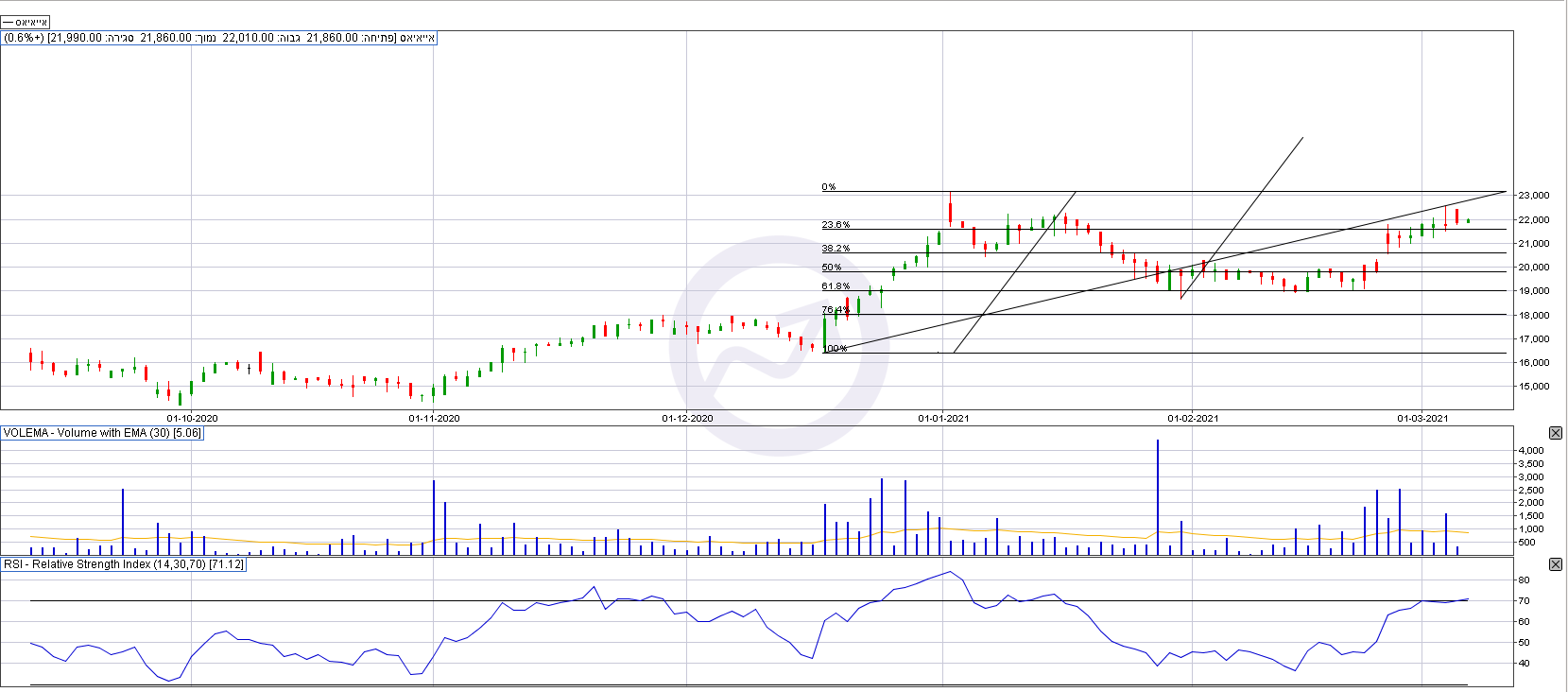Viewport: 1568px width, 692px height.
Task: Click the 01-02-2021 date label
Action: pyautogui.click(x=1193, y=418)
